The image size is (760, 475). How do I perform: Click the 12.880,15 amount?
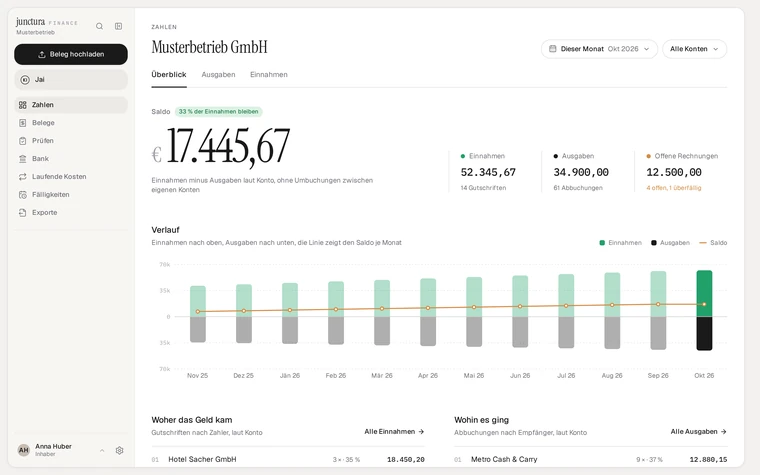point(708,459)
